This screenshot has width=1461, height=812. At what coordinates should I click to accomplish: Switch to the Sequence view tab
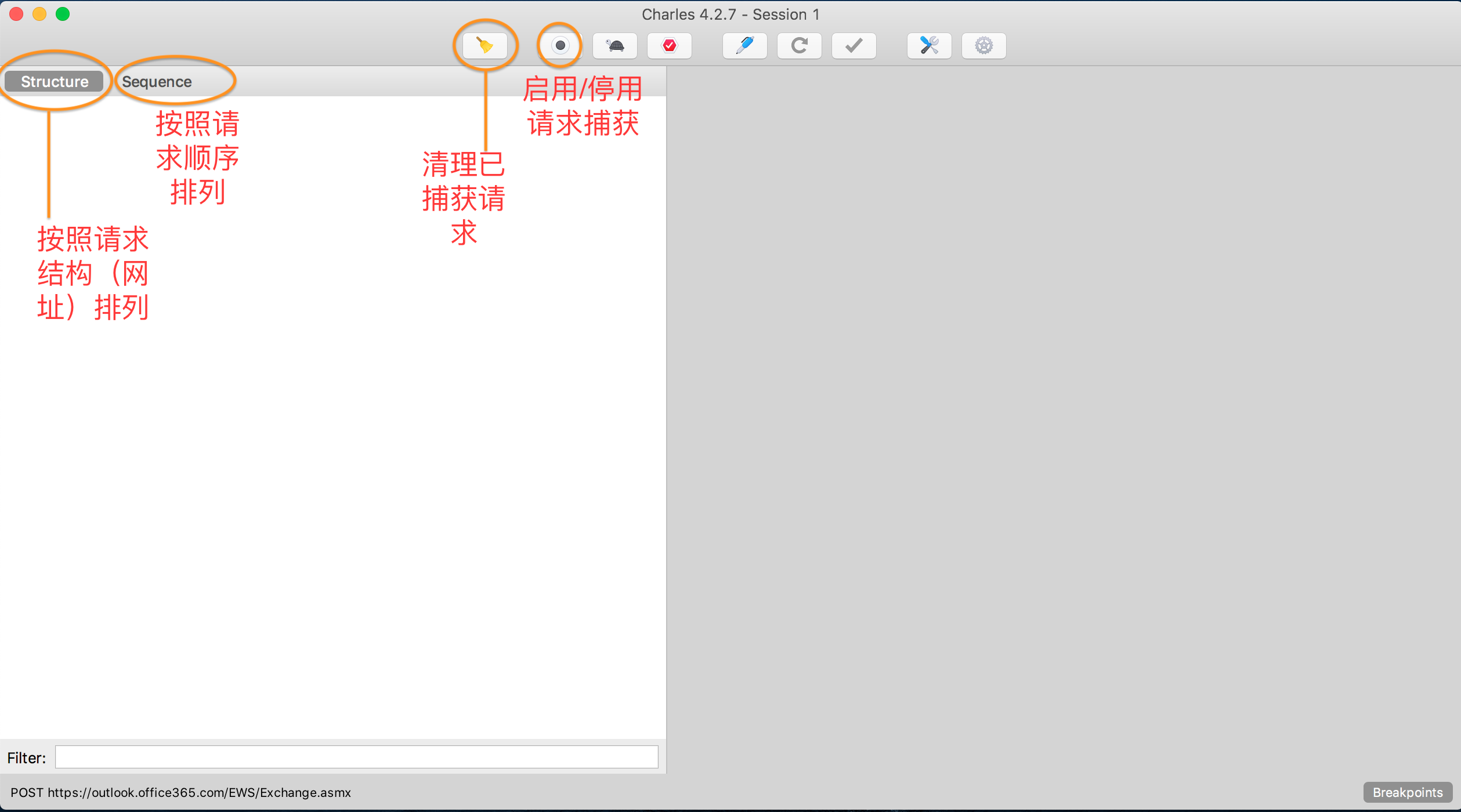pos(157,82)
